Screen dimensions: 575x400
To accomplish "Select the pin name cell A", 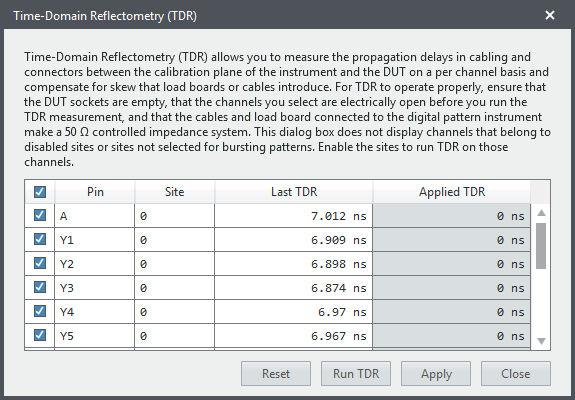I will point(95,216).
